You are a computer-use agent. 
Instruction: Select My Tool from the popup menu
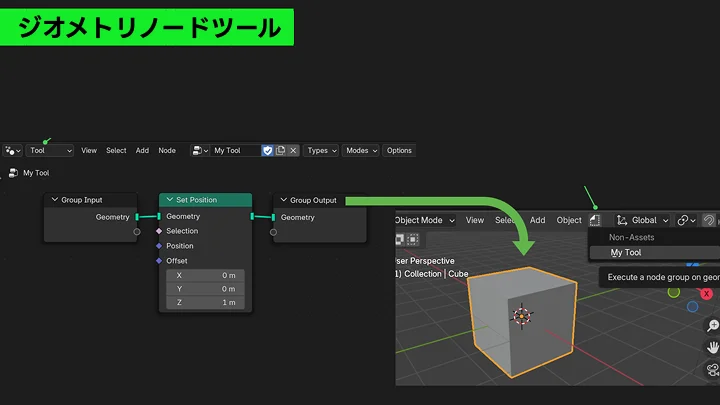tap(626, 253)
